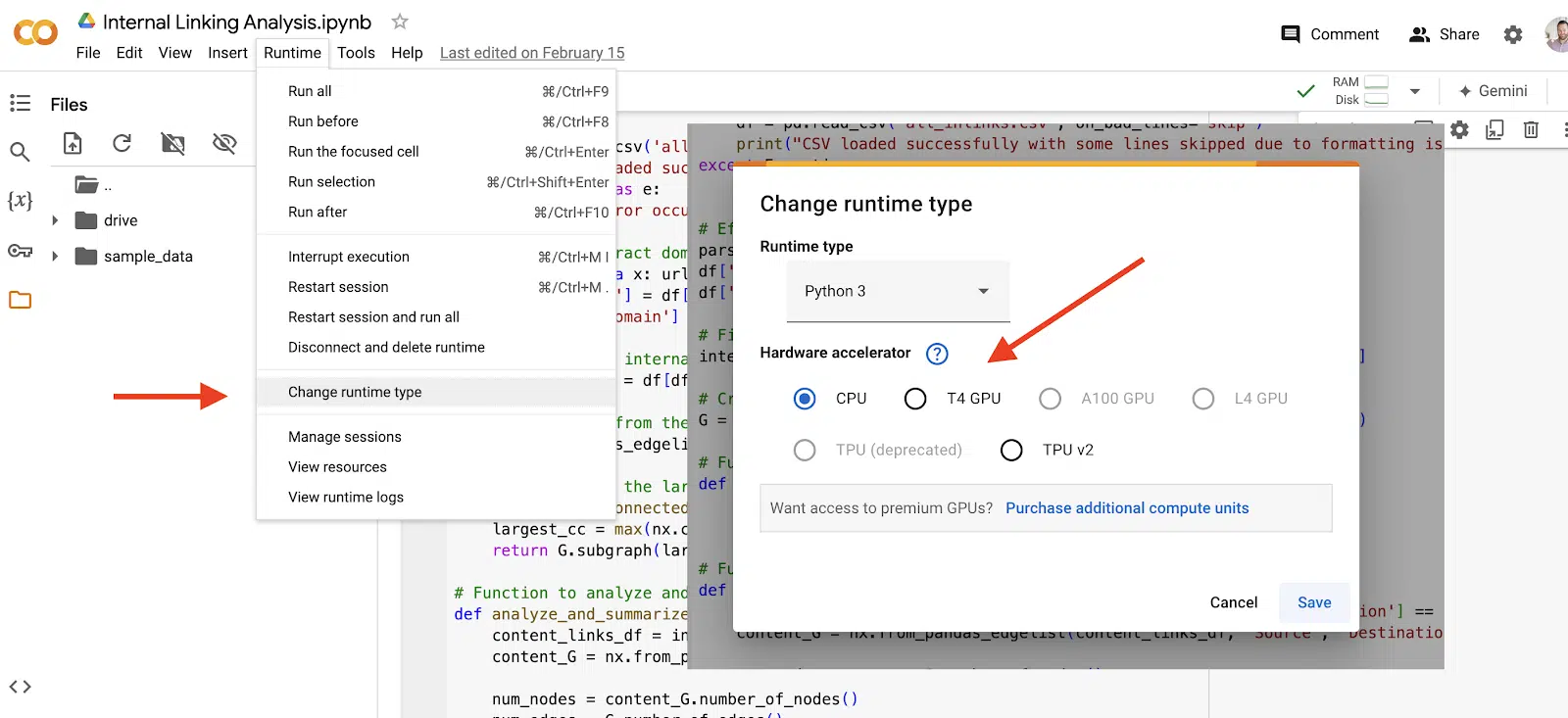The height and width of the screenshot is (718, 1568).
Task: Go to parent folder '..' entry
Action: coord(94,185)
